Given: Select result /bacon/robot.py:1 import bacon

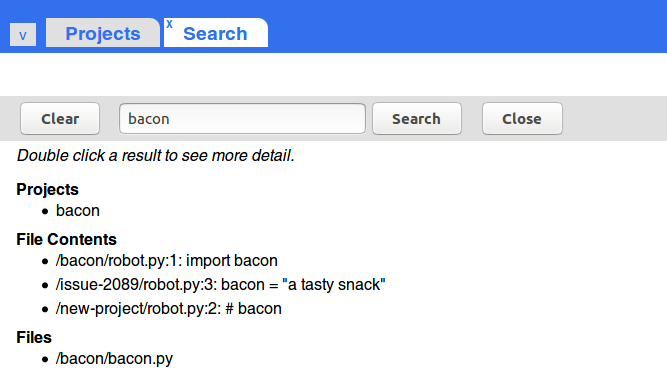Looking at the screenshot, I should (167, 260).
